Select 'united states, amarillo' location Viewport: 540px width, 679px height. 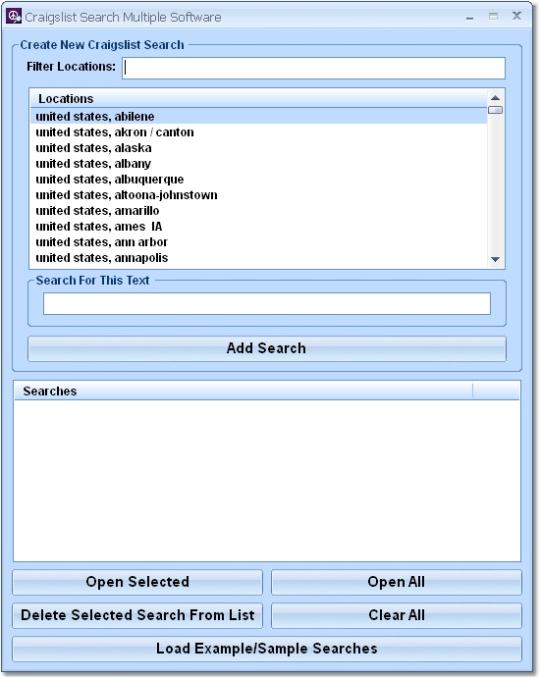click(x=259, y=210)
